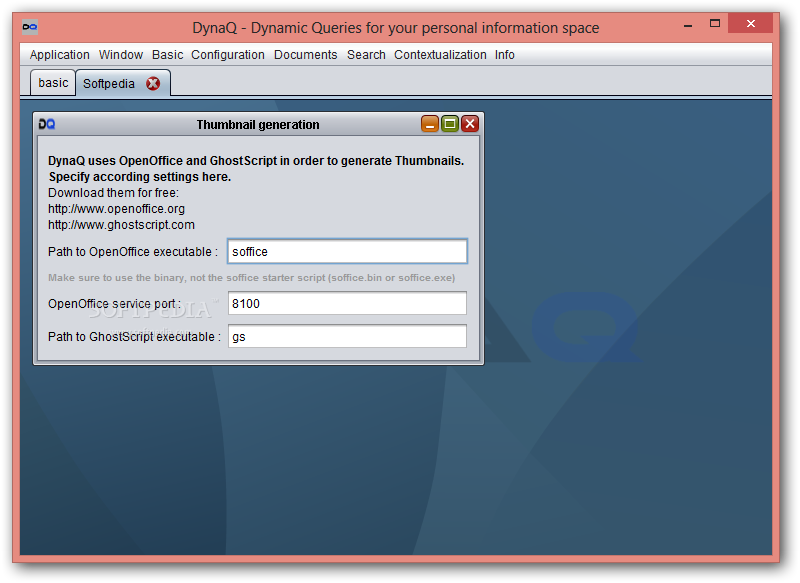Close the main DynaQ window
The height and width of the screenshot is (583, 800).
coord(751,23)
